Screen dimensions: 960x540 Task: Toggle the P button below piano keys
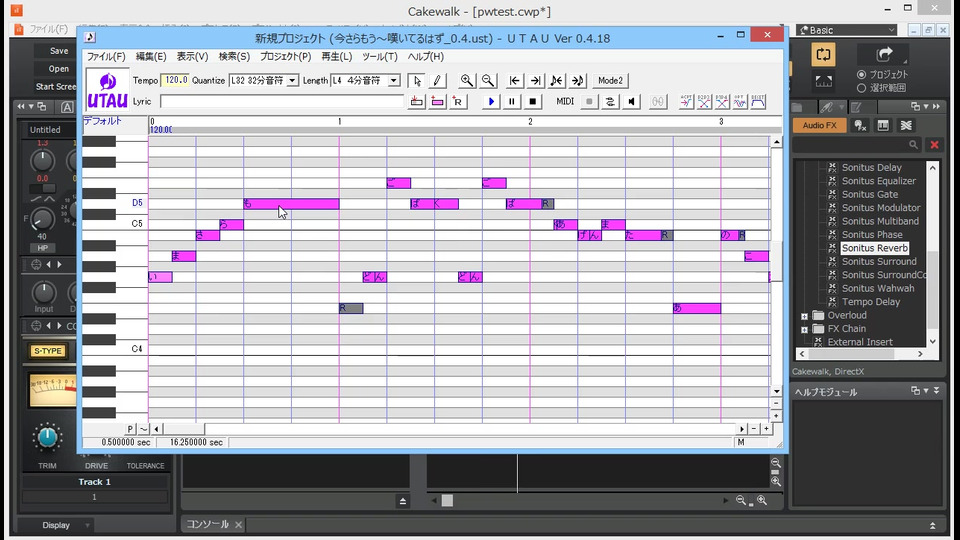click(x=130, y=429)
